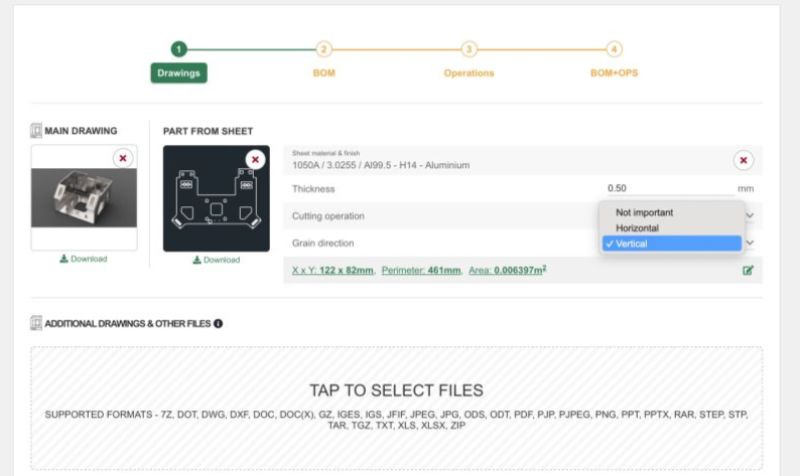
Task: Remove the main drawing with red X icon
Action: click(122, 158)
